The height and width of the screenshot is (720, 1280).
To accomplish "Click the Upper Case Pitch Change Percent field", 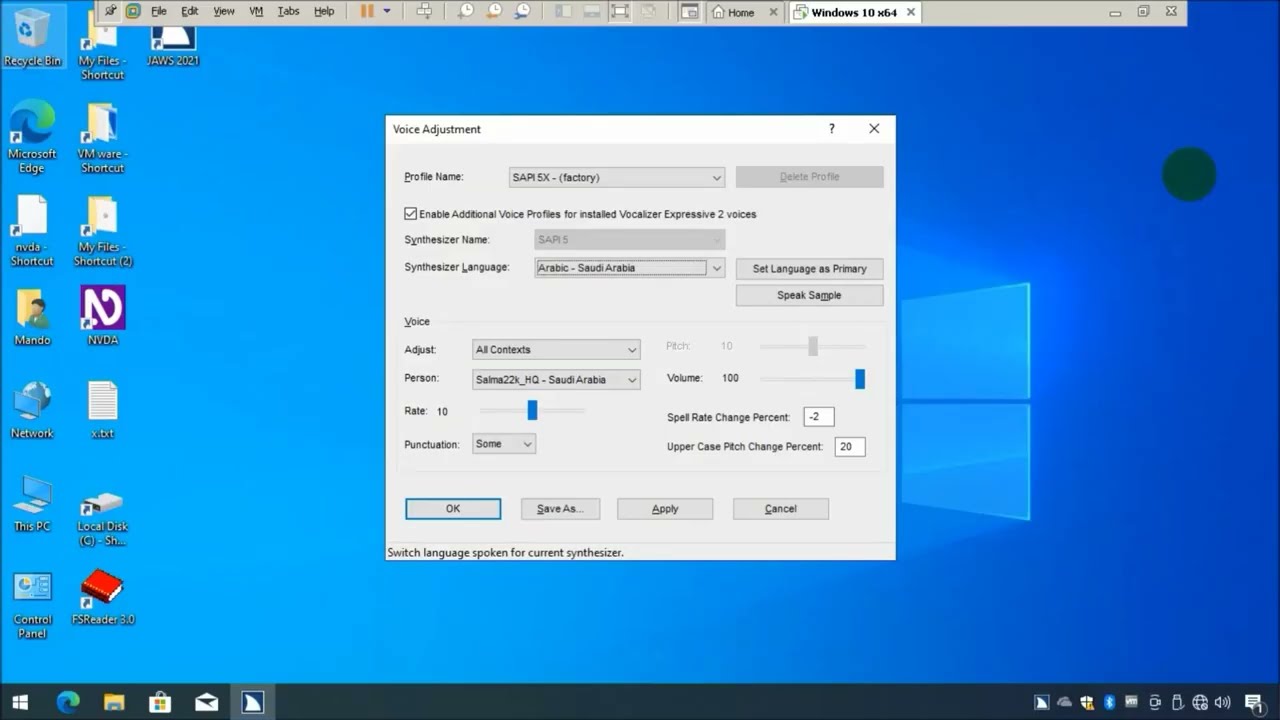I will [850, 447].
